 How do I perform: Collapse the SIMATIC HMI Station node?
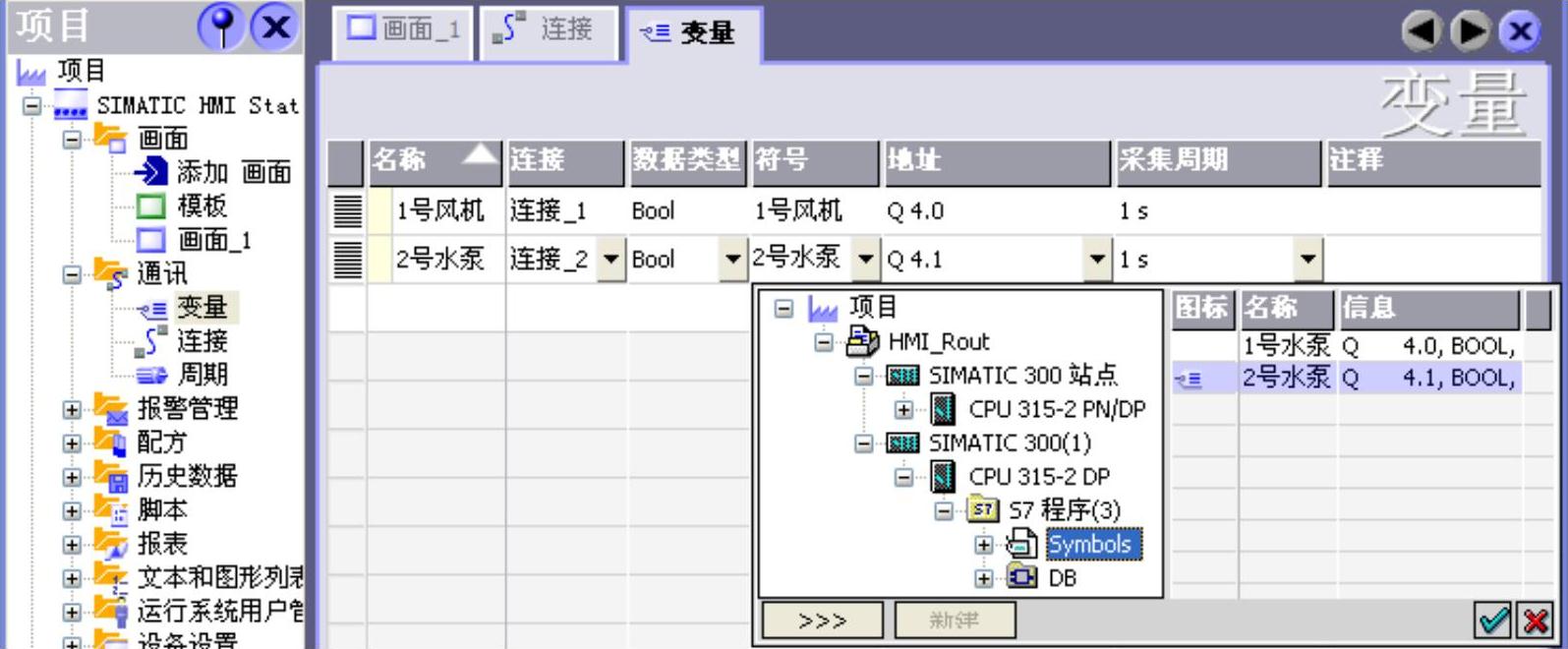32,105
